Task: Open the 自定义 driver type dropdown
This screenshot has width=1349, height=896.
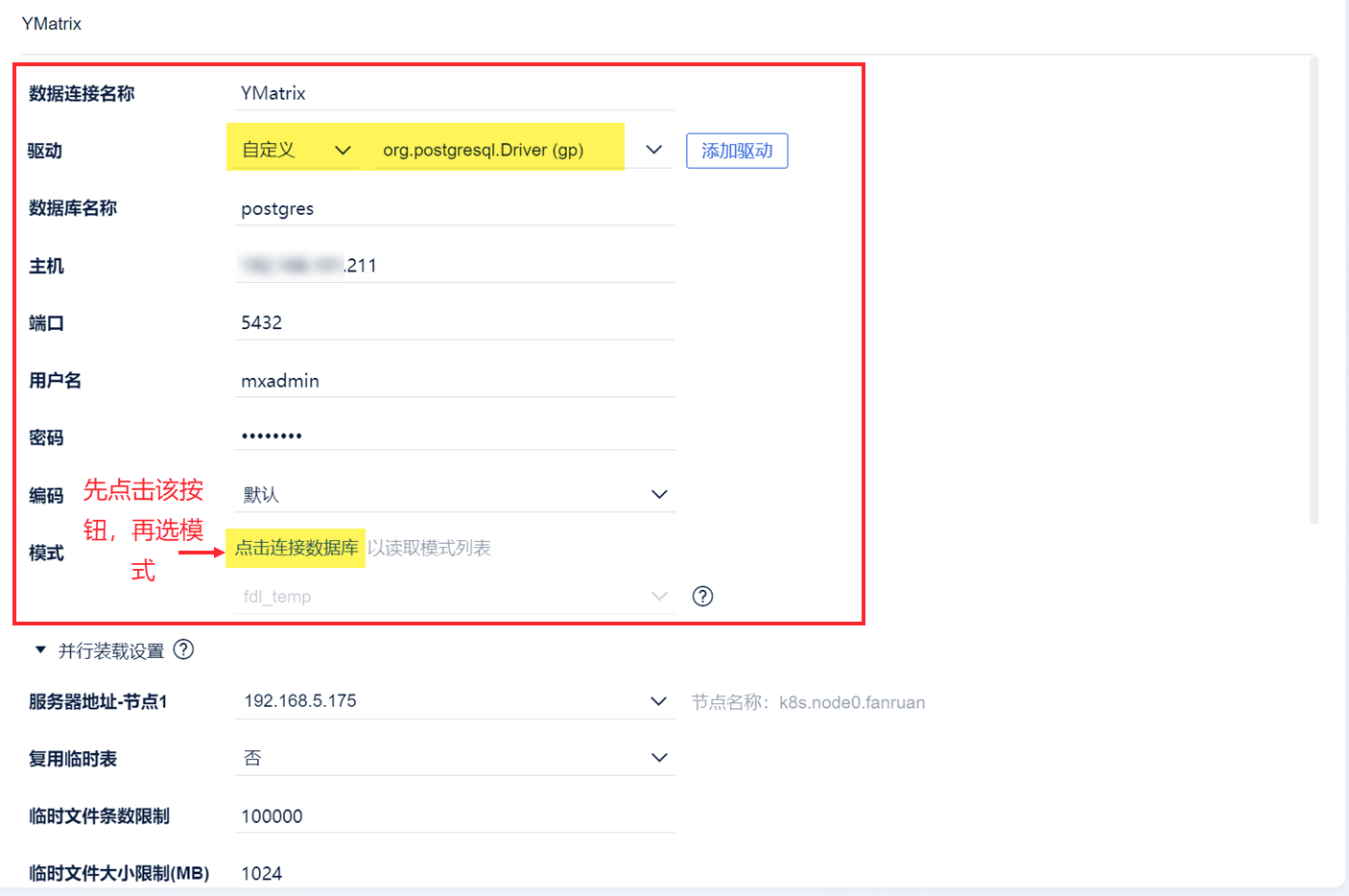Action: (296, 150)
